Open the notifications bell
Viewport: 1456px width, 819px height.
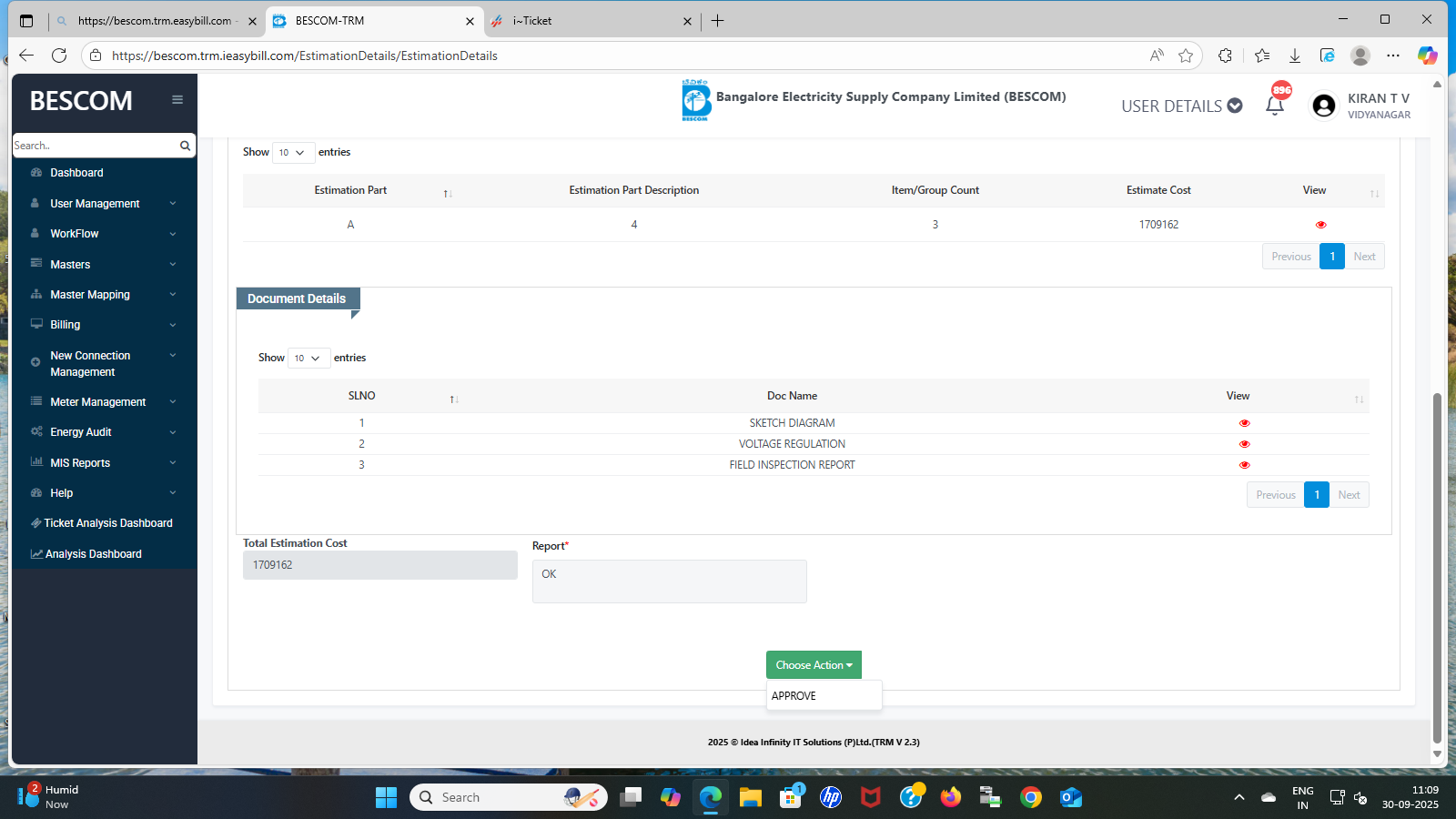coord(1275,106)
